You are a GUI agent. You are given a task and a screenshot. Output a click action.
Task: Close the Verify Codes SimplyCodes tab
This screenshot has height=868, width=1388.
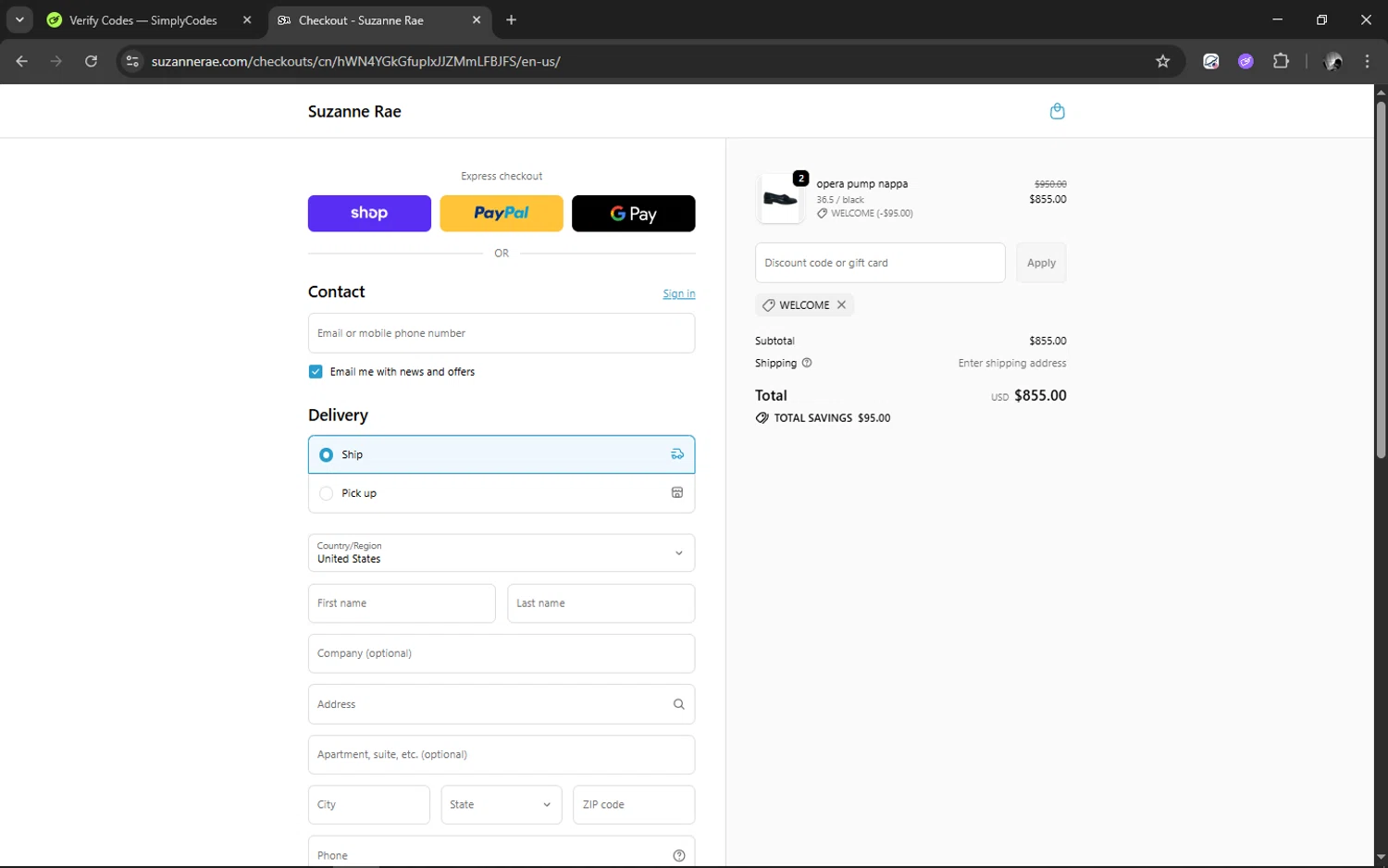pos(247,19)
